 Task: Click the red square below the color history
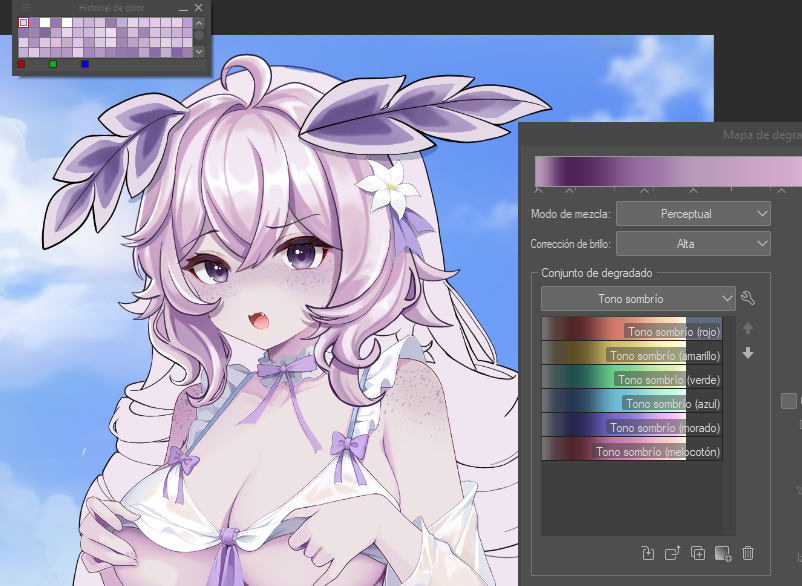[x=21, y=64]
